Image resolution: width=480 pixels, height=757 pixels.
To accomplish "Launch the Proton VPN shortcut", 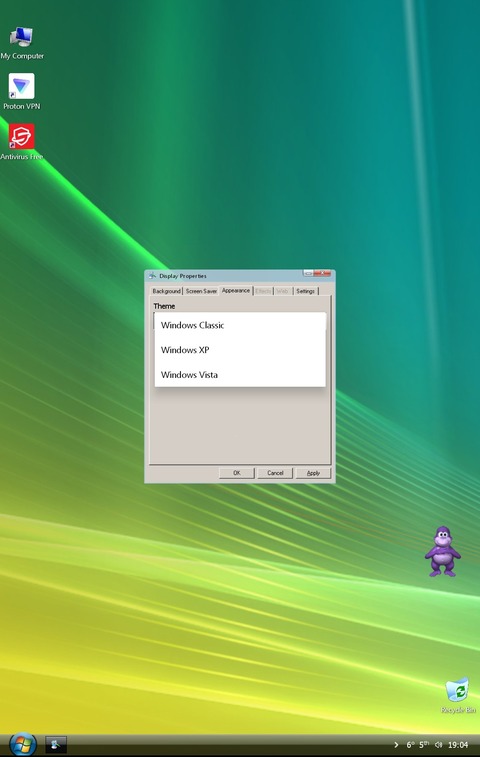I will click(x=21, y=91).
